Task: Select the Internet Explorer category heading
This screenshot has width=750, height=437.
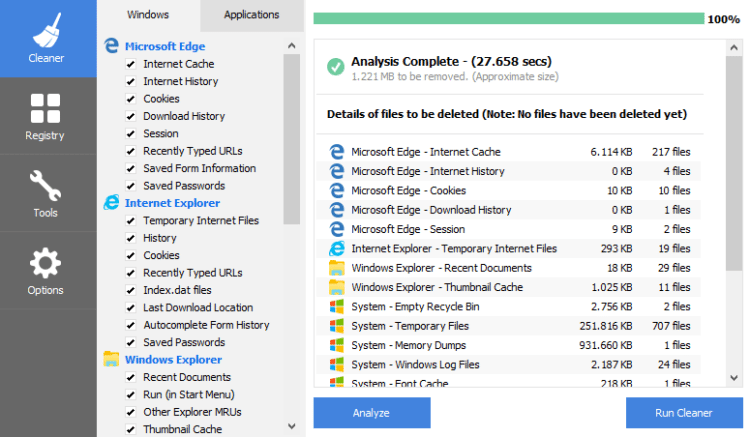Action: tap(172, 203)
